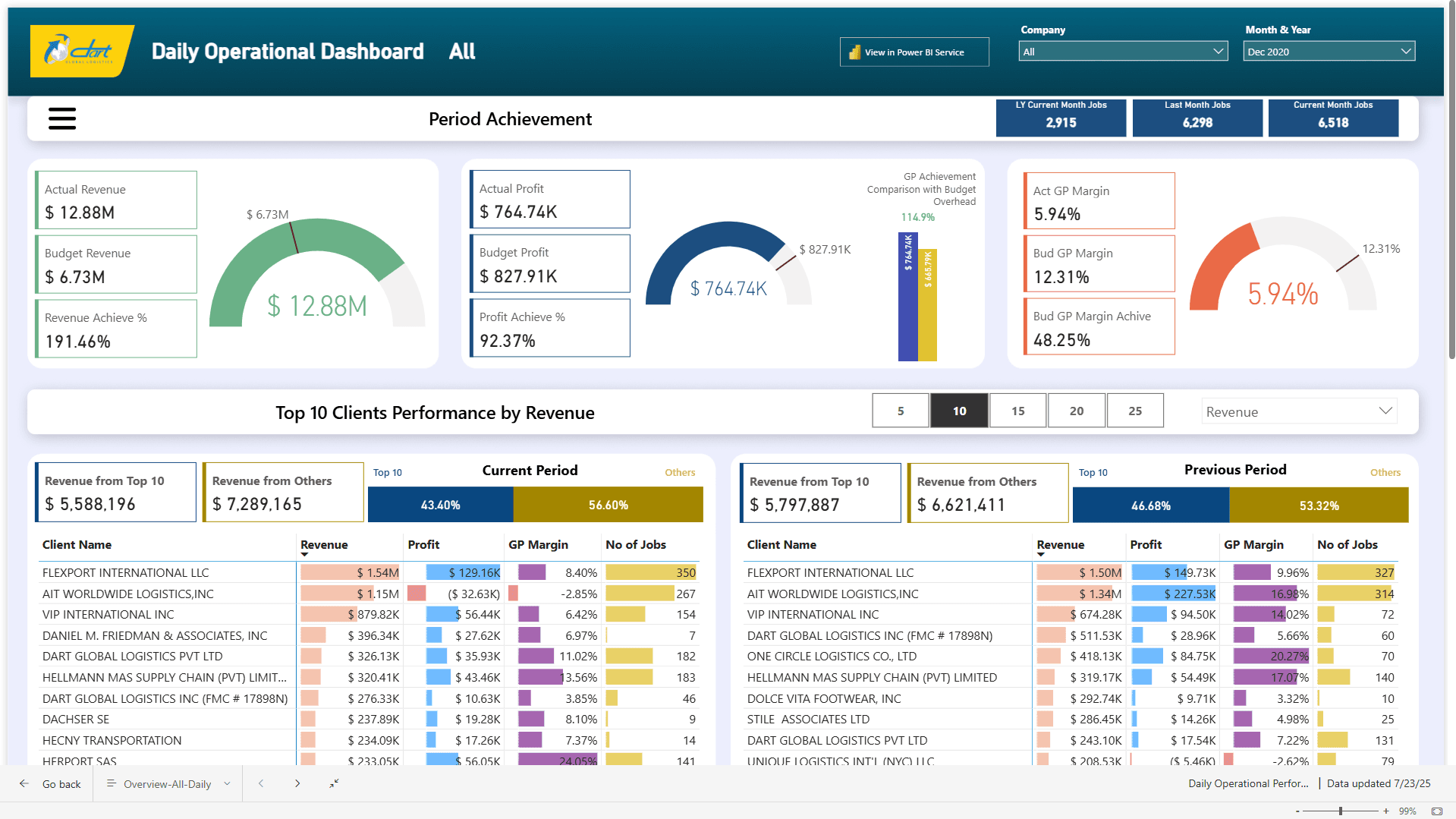Select Top 10 clients option
Viewport: 1456px width, 819px height.
pos(959,411)
